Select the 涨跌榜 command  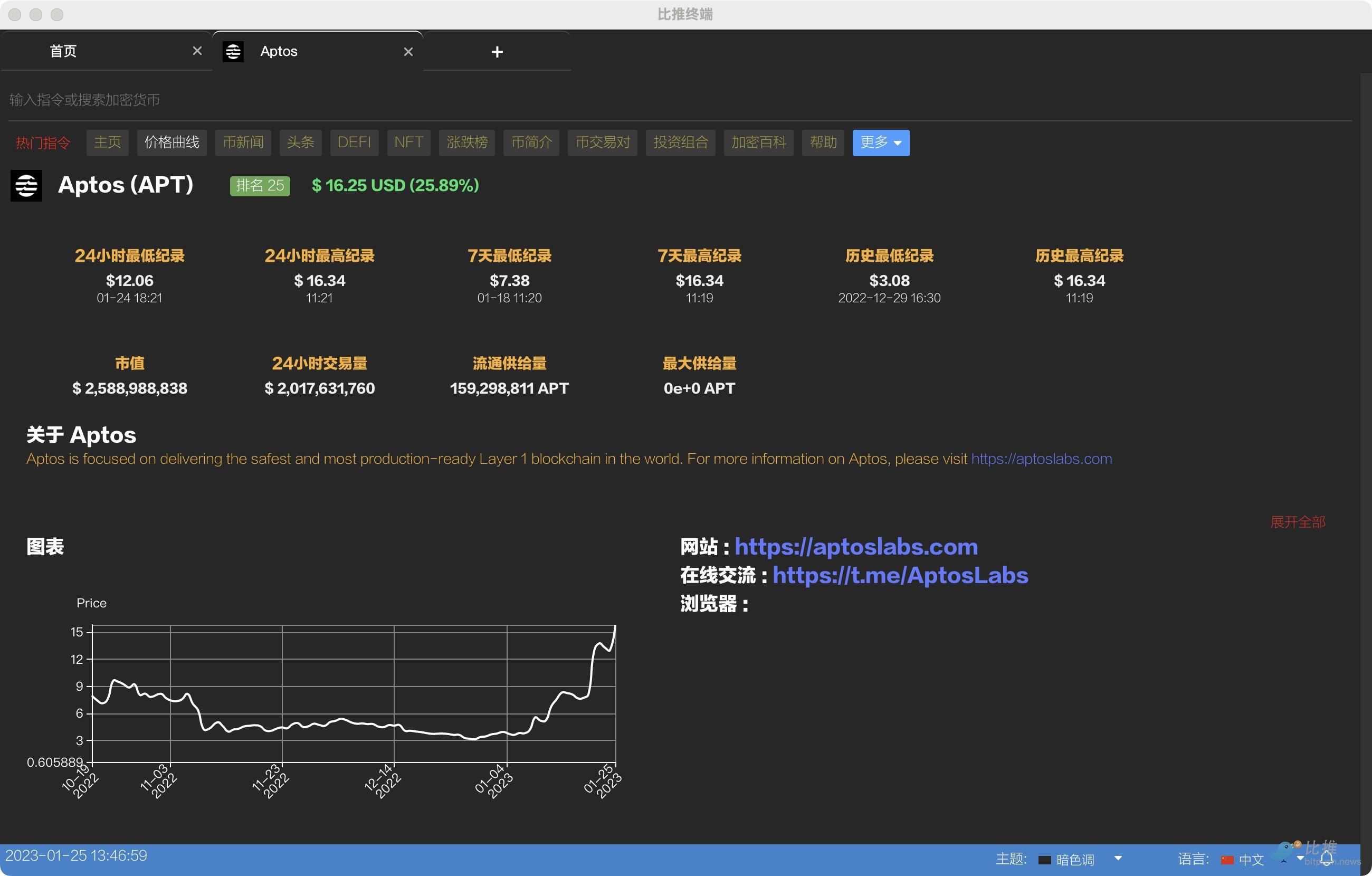click(x=466, y=142)
